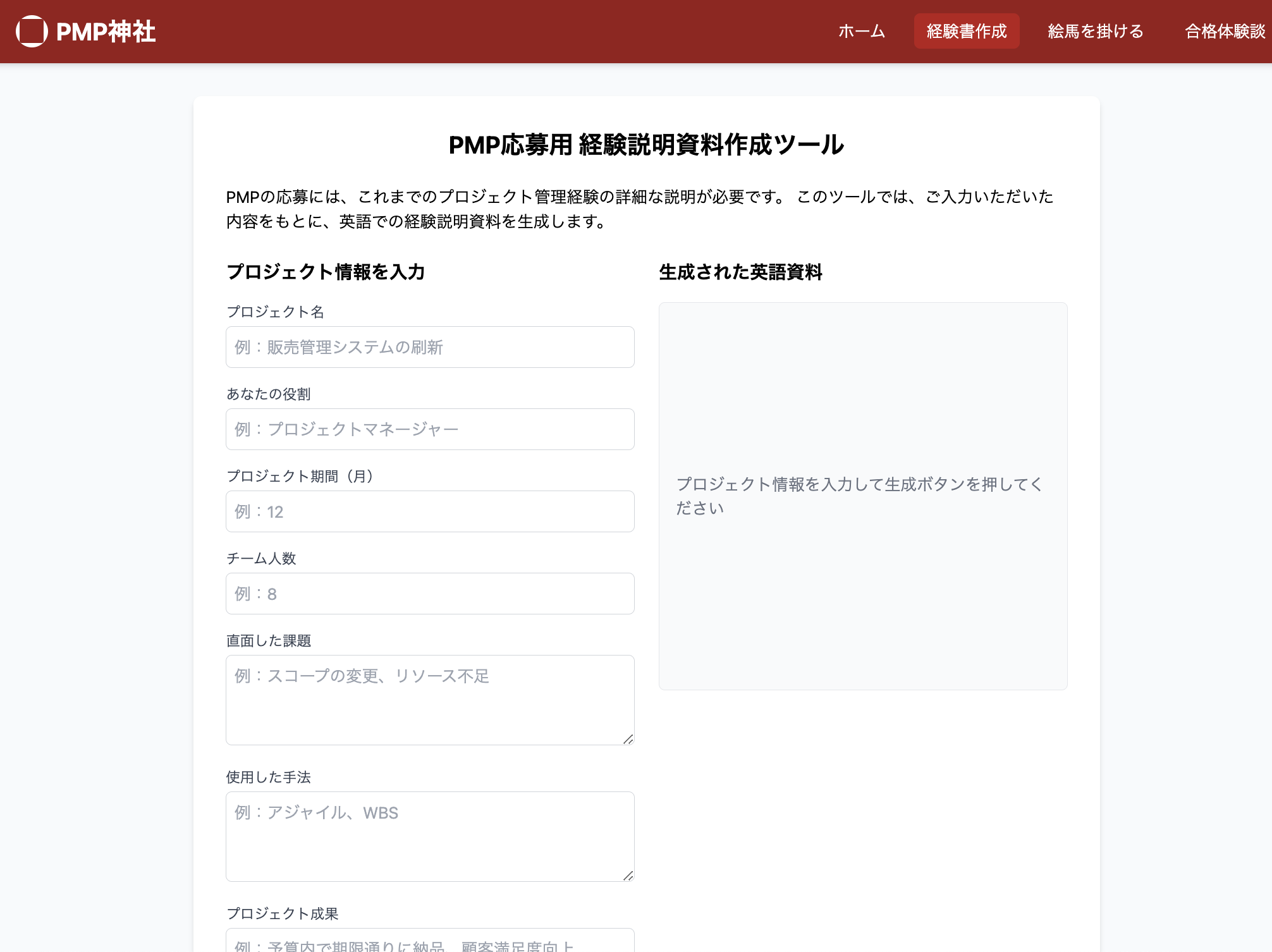Click the プロジェクト成果 textarea
The width and height of the screenshot is (1272, 952).
tap(430, 942)
